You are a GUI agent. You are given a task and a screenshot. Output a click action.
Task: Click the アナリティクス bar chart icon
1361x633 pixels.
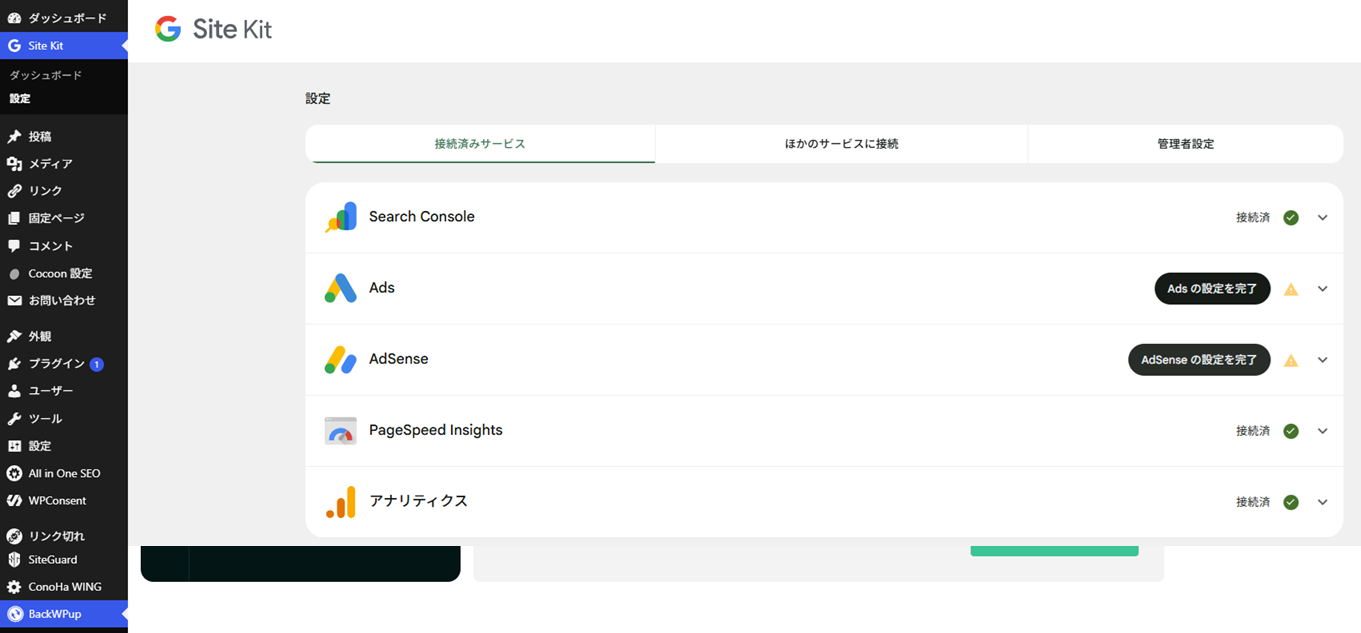(x=341, y=502)
